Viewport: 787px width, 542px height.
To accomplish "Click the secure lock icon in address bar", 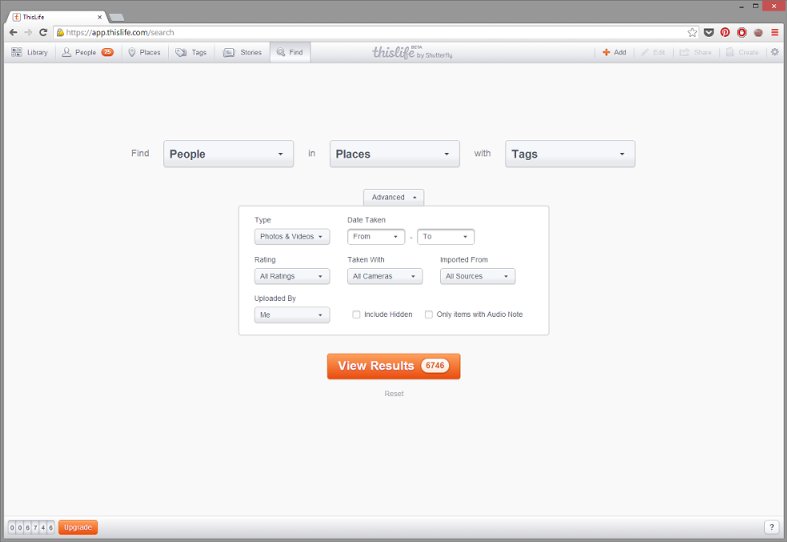I will pyautogui.click(x=60, y=32).
